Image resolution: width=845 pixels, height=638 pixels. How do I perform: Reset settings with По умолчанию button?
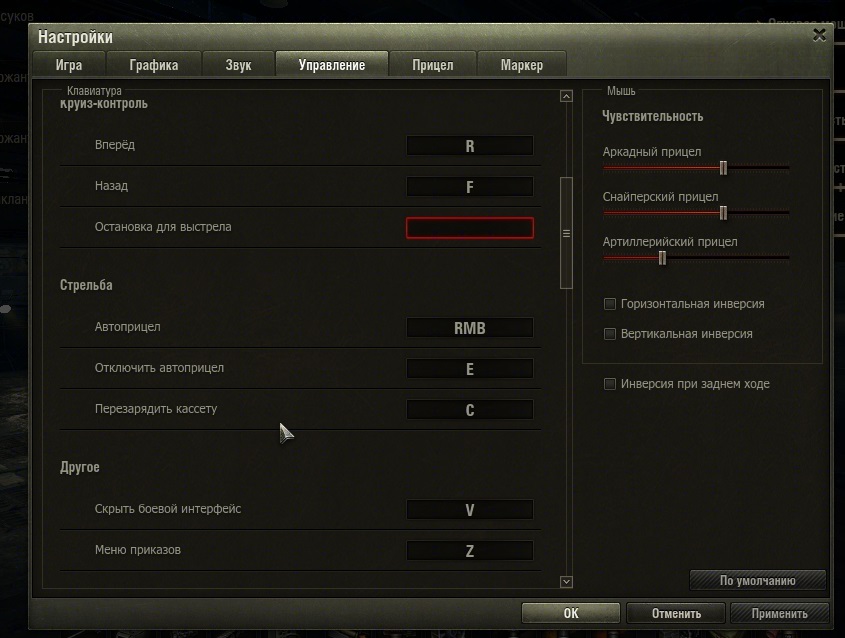click(x=757, y=580)
